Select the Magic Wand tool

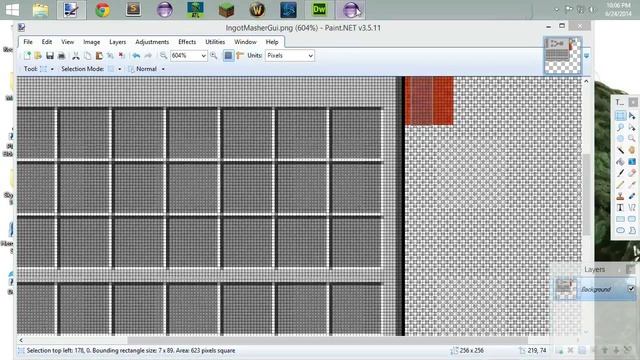(x=620, y=150)
